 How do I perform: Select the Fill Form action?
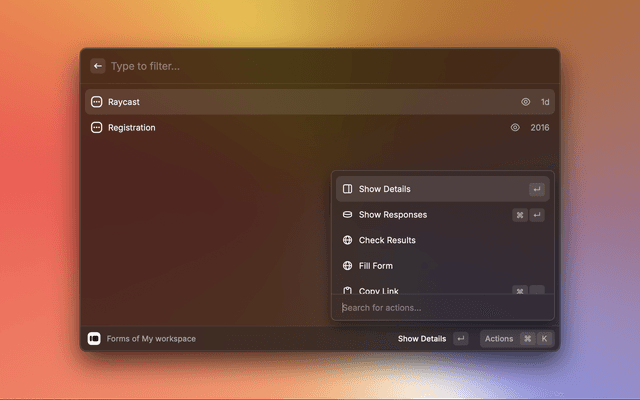[376, 266]
